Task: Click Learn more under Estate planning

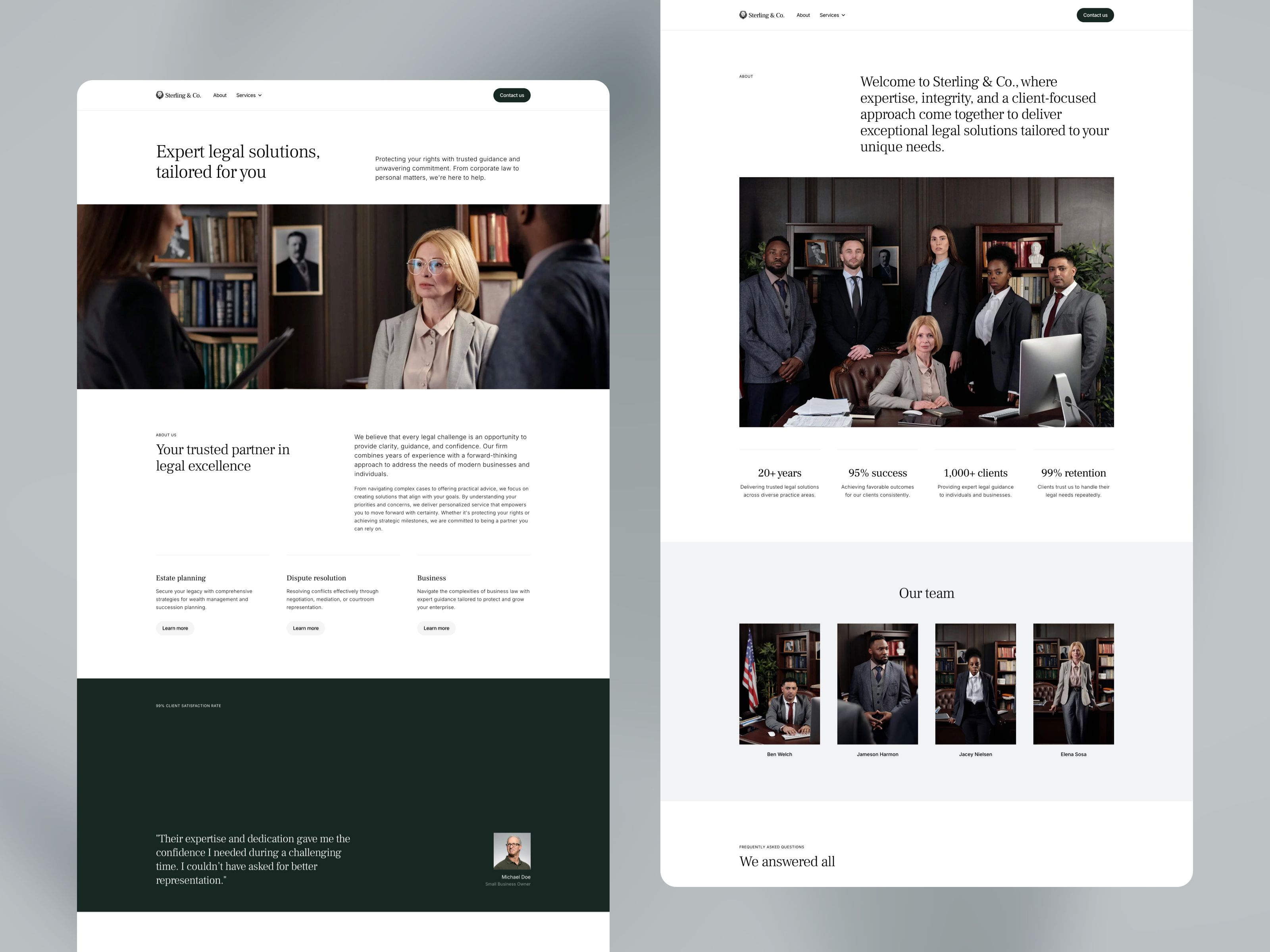Action: pyautogui.click(x=175, y=628)
